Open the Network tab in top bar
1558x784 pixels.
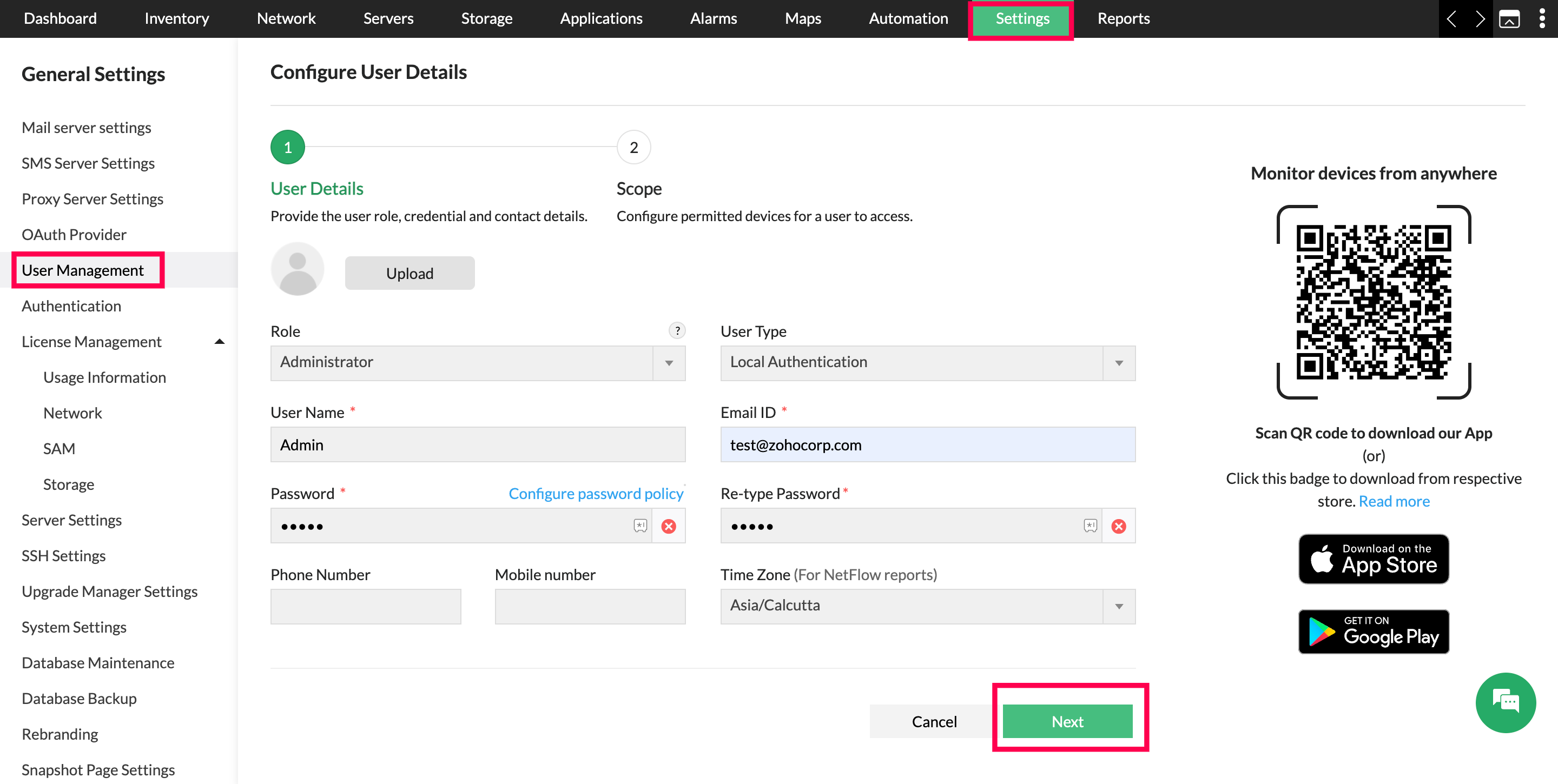click(x=286, y=18)
